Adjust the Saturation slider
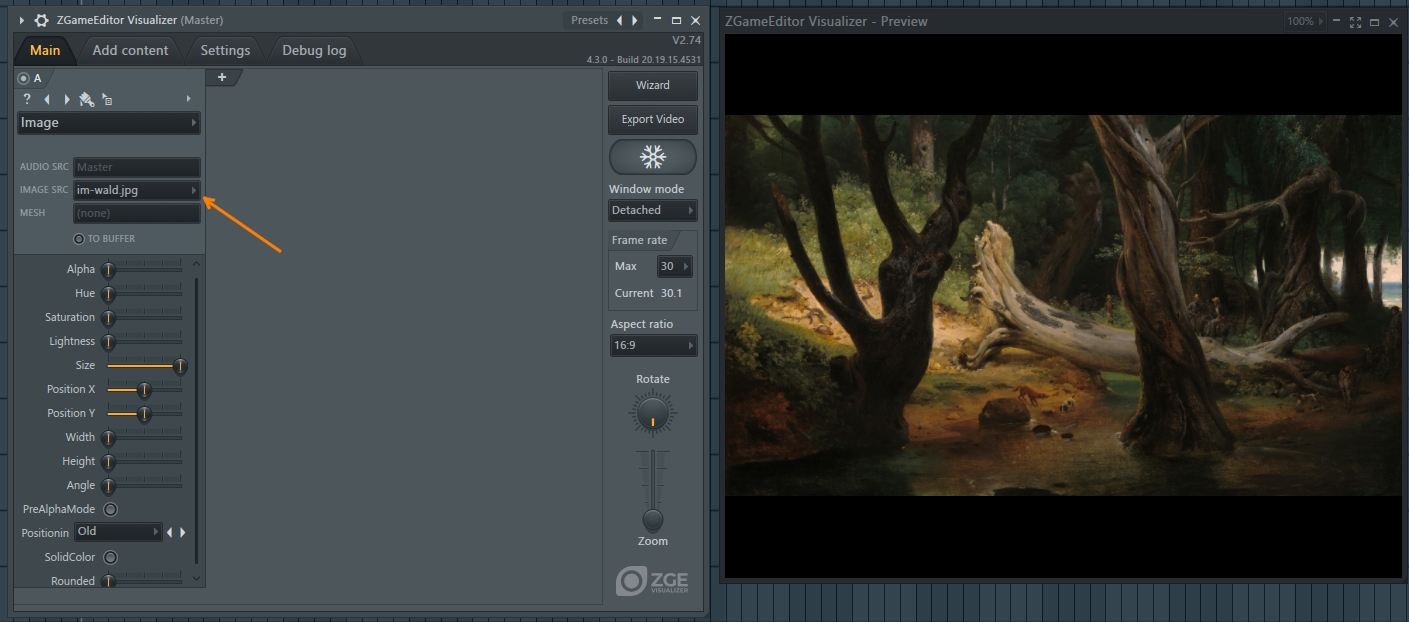1409x622 pixels. point(144,317)
